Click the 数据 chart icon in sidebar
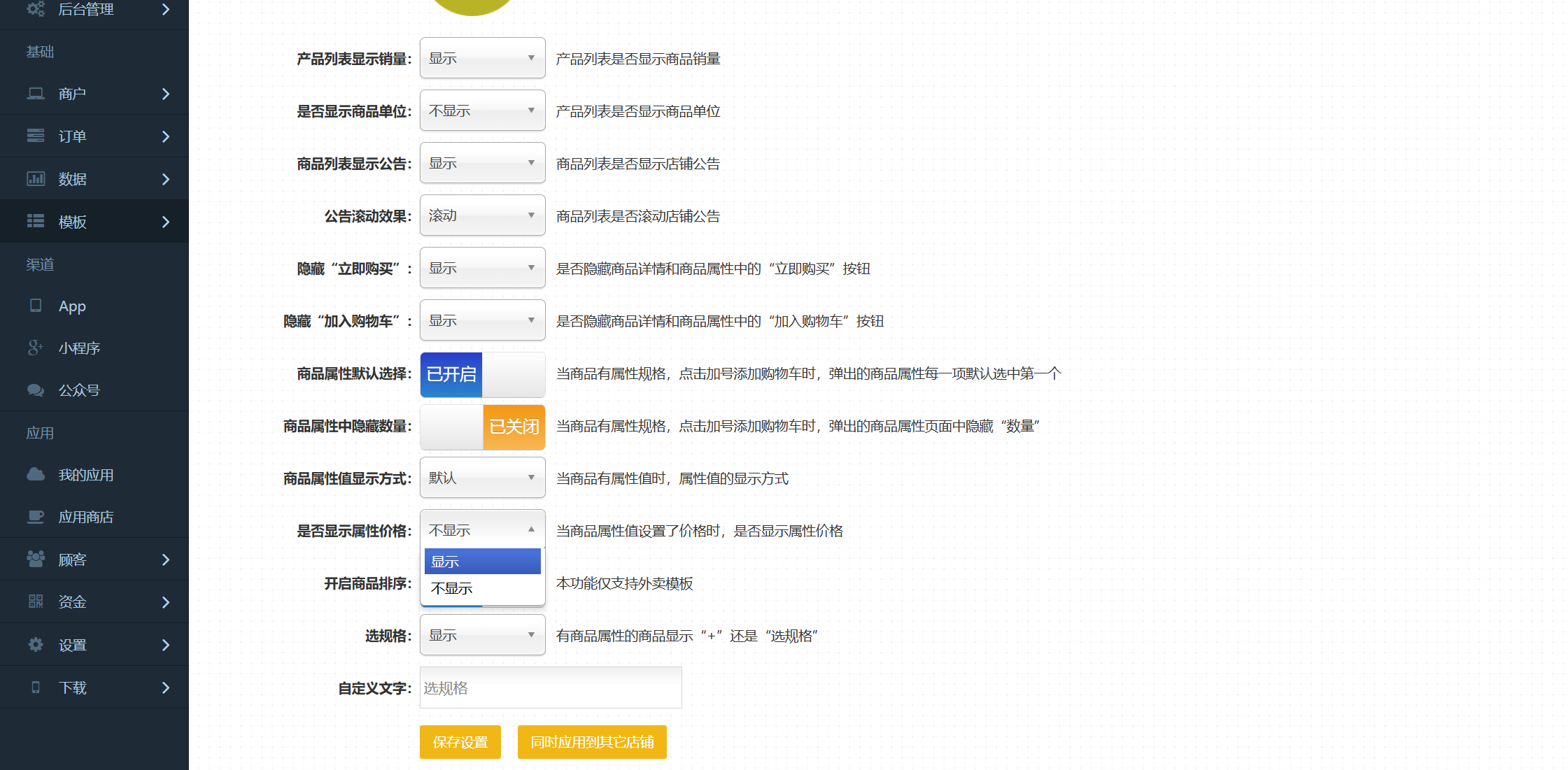Image resolution: width=1568 pixels, height=770 pixels. coord(36,178)
